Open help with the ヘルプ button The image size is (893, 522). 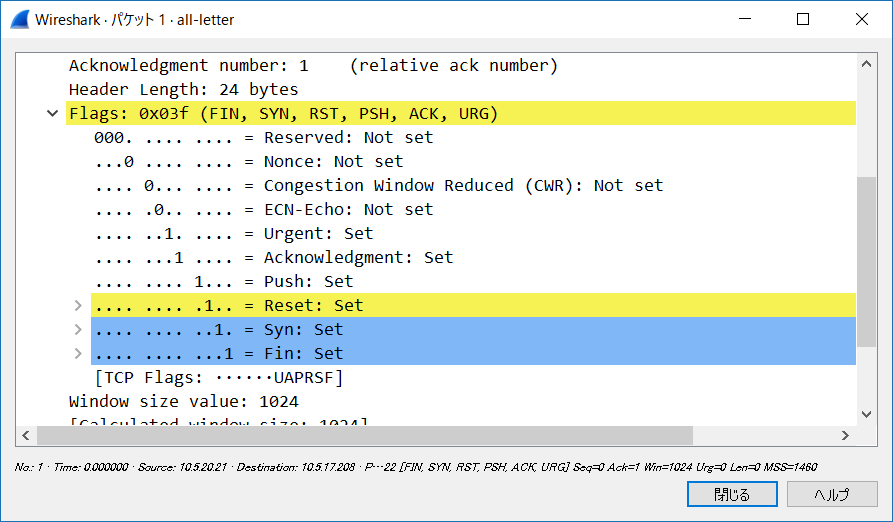coord(832,494)
